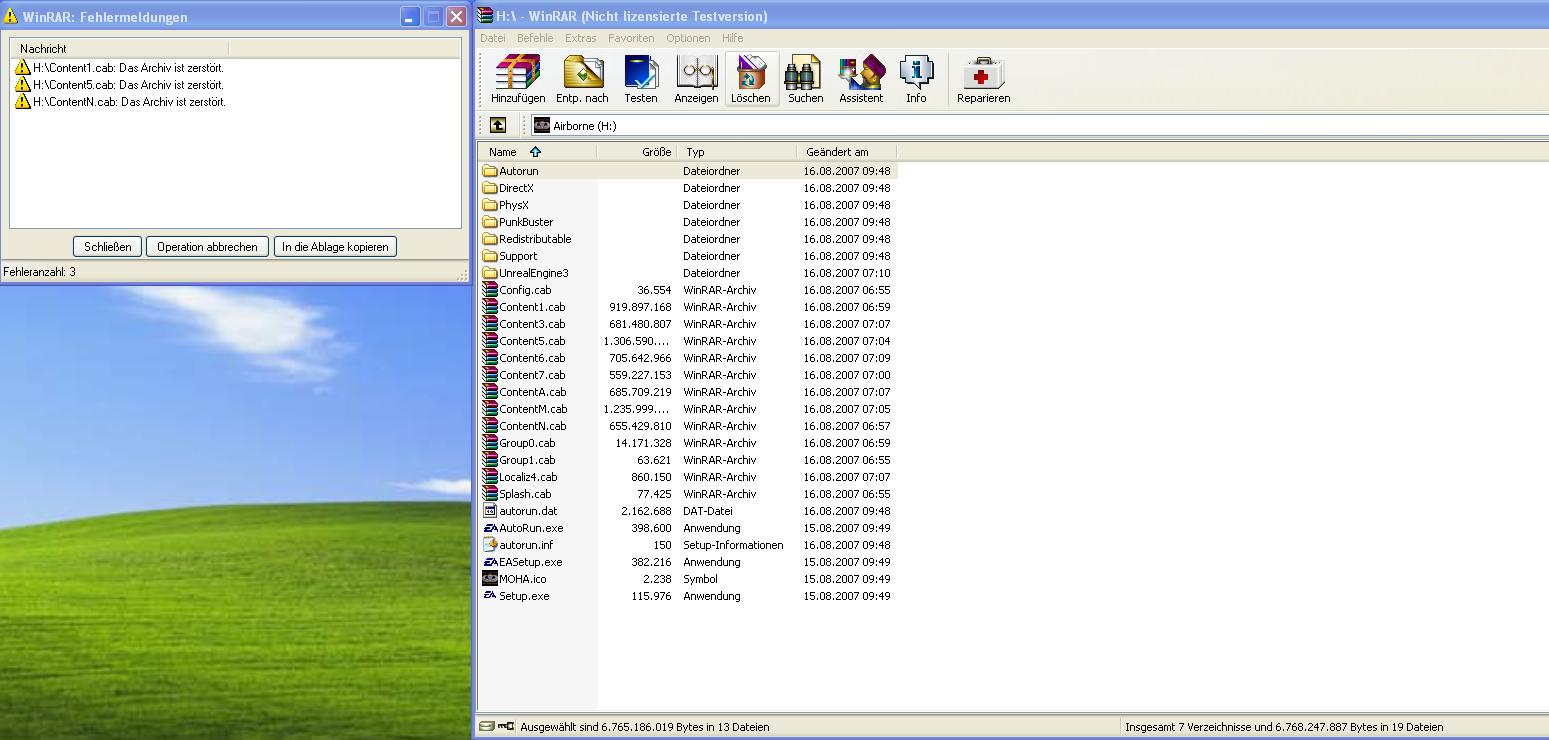Open the Anzeigen view tool
Screen dimensions: 1549x740
[696, 79]
